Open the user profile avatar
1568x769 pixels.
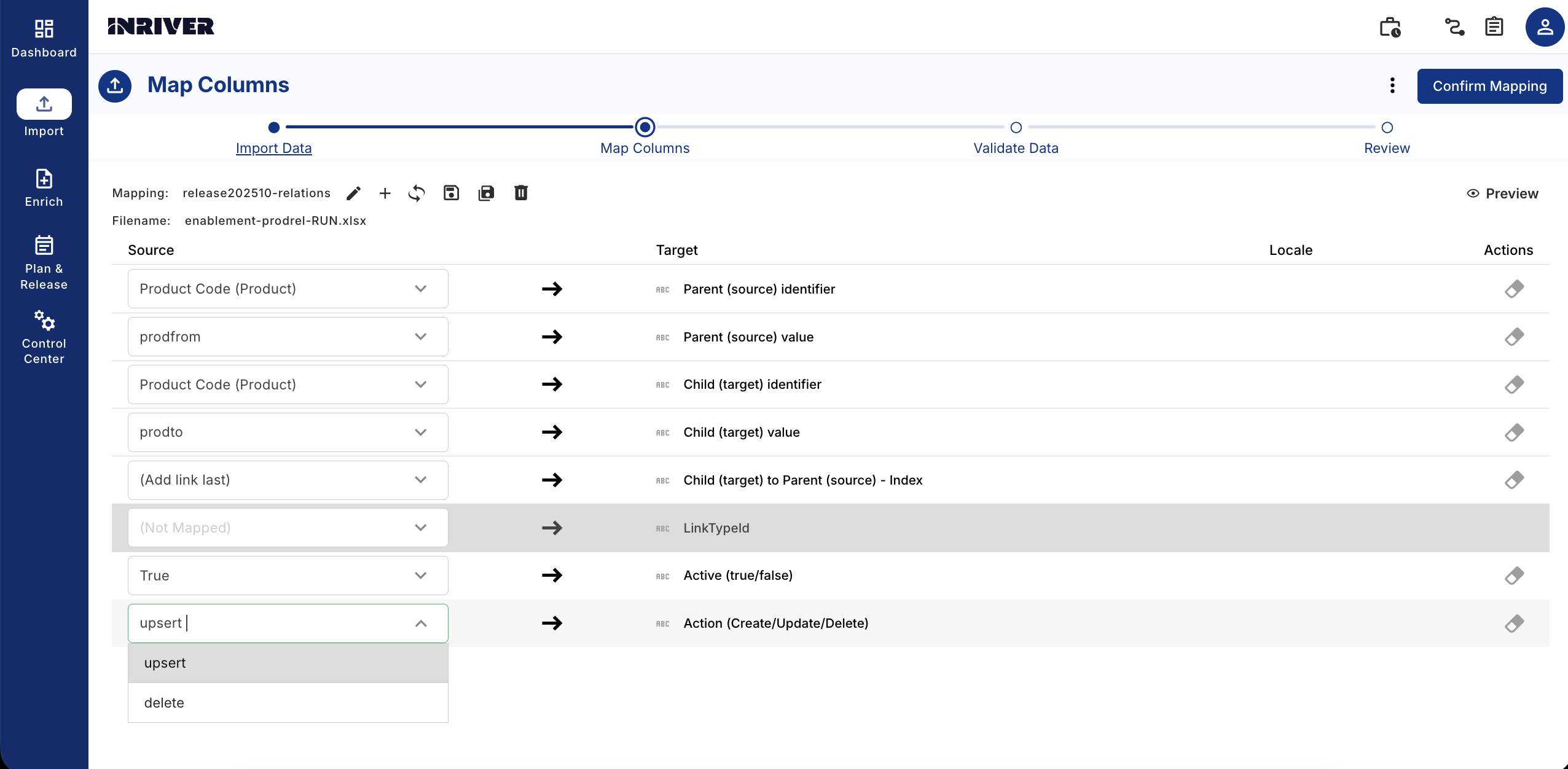tap(1545, 27)
